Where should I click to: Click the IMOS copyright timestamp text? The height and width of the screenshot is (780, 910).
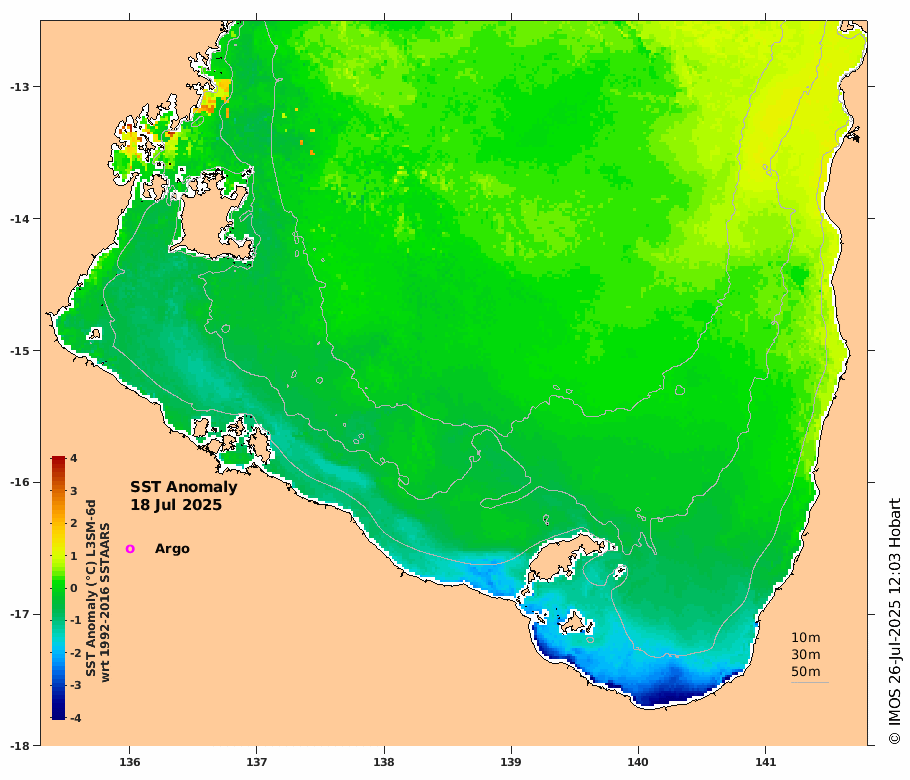point(894,621)
